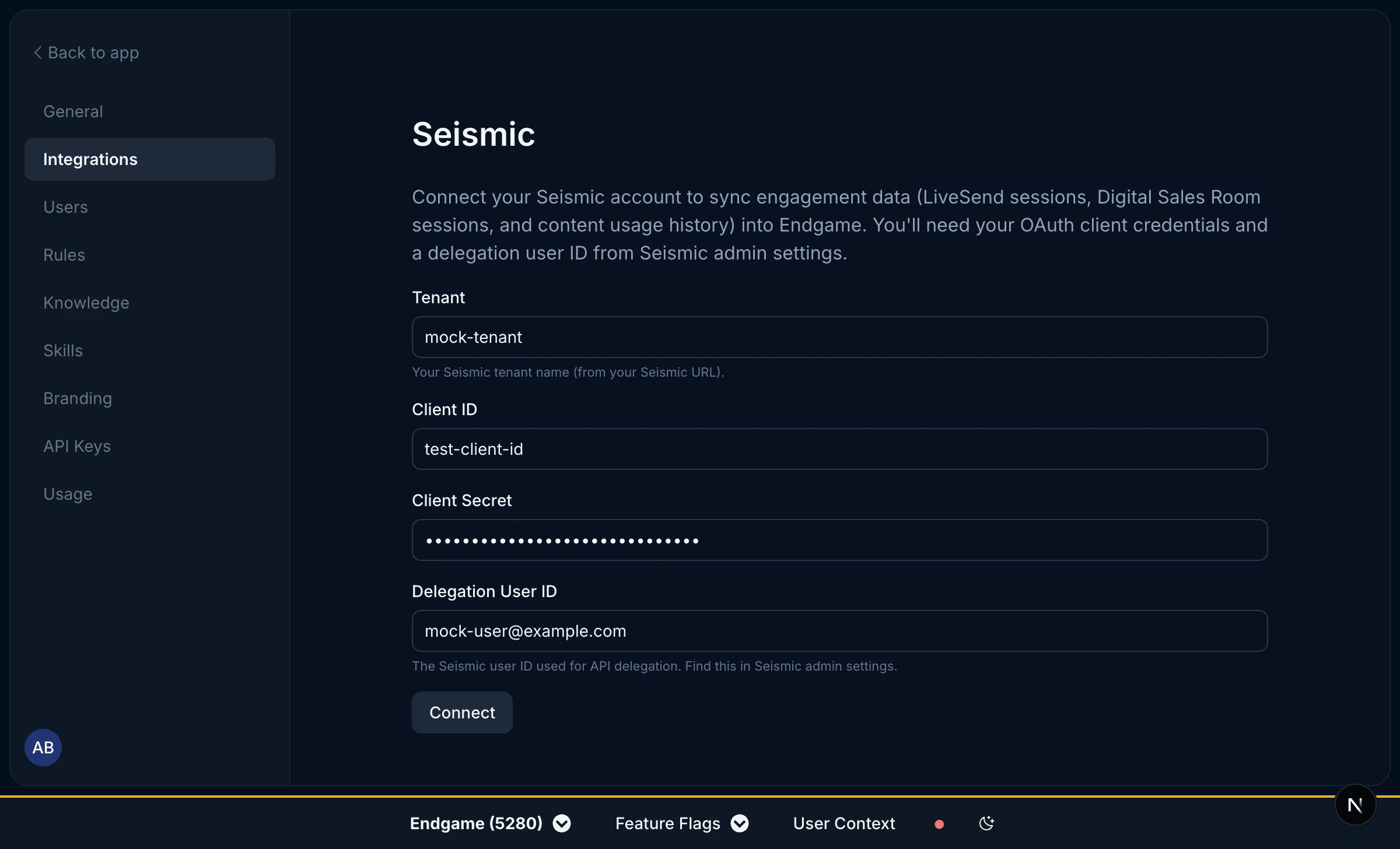Focus the Client Secret password field
This screenshot has width=1400, height=849.
tap(839, 540)
